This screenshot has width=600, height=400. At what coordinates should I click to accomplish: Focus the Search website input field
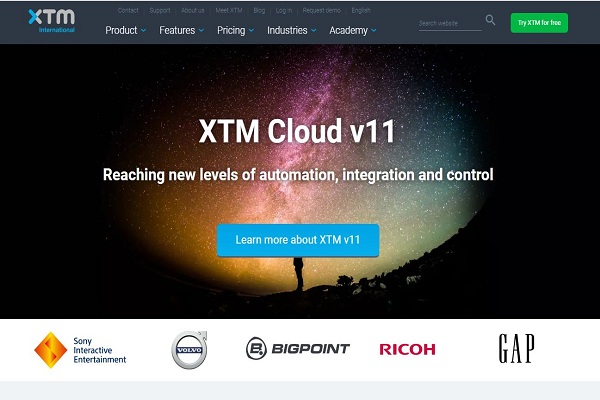[450, 23]
